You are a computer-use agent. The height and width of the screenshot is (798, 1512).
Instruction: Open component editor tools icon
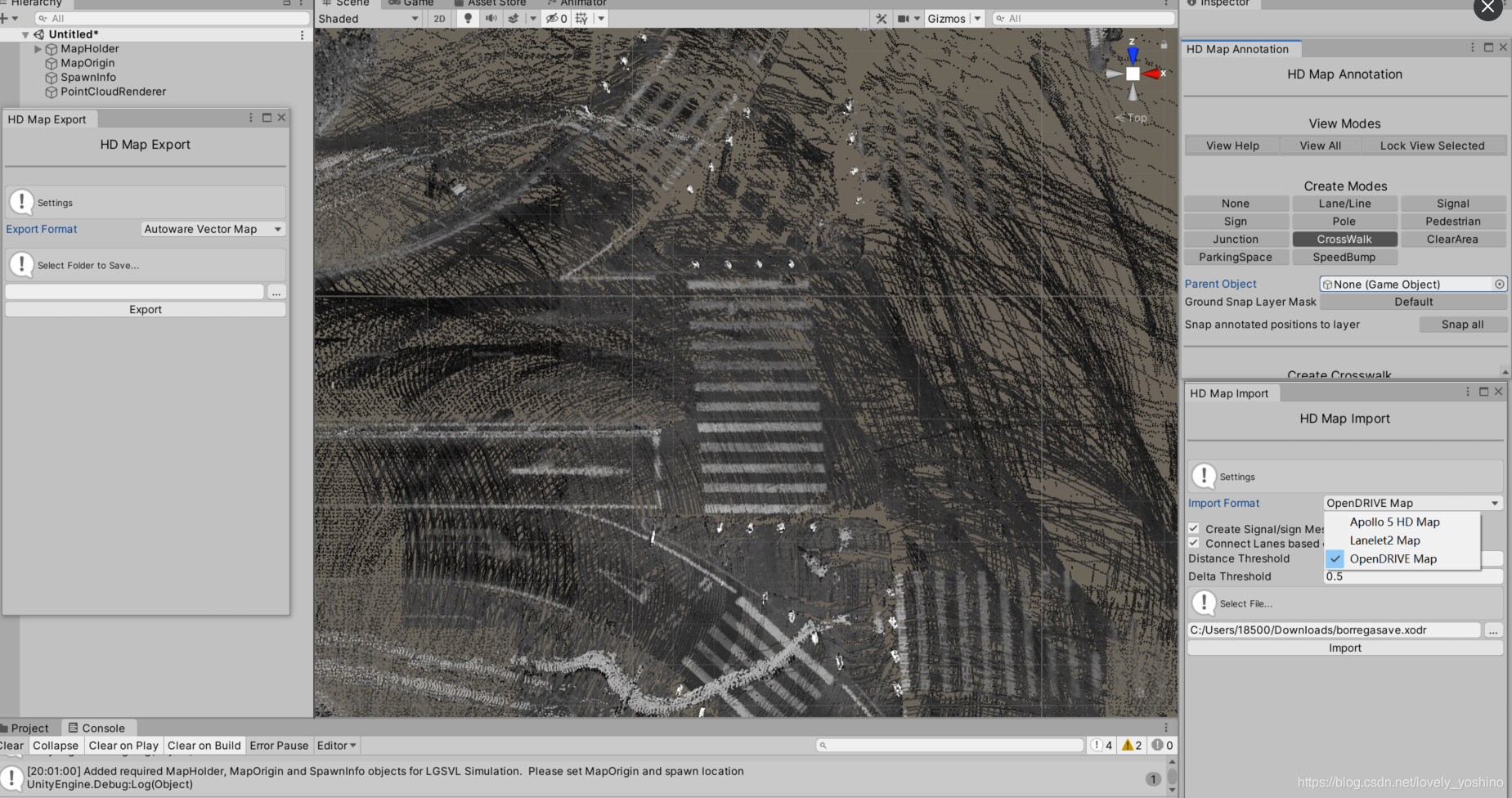881,19
